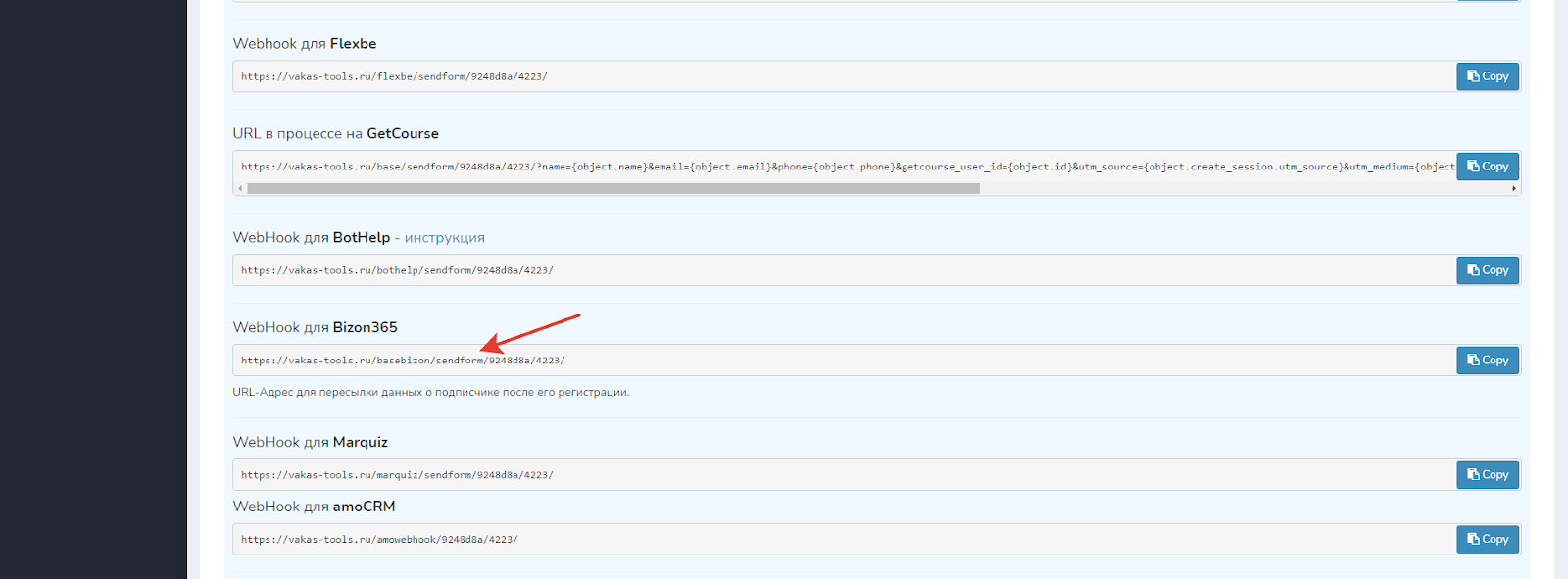Viewport: 1568px width, 579px height.
Task: Click the amoCRM webhook URL field
Action: pyautogui.click(x=843, y=540)
